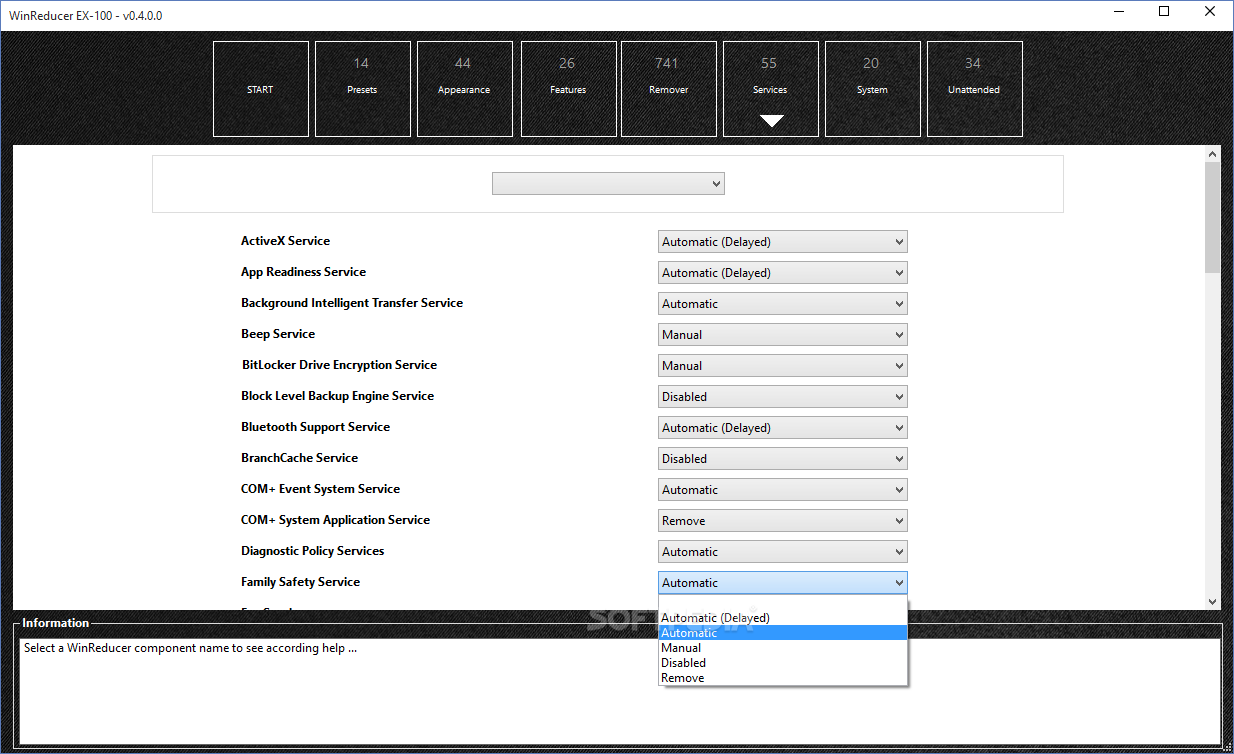Open Bluetooth Support Service dropdown

(x=783, y=428)
